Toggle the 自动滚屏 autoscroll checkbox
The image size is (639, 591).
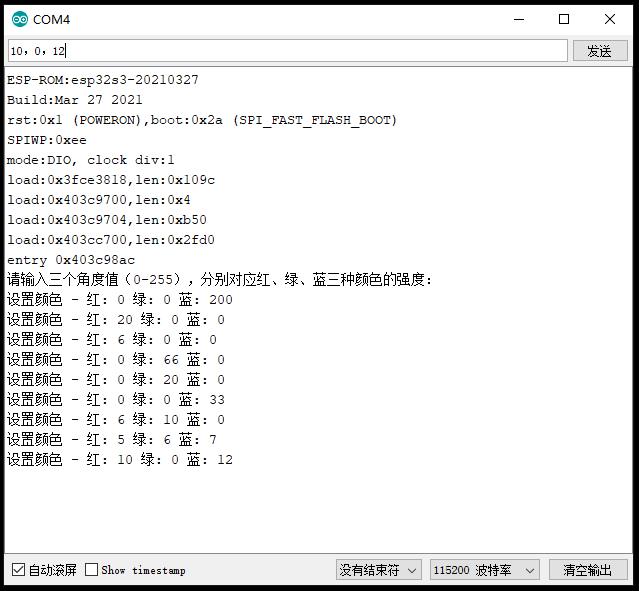click(18, 569)
